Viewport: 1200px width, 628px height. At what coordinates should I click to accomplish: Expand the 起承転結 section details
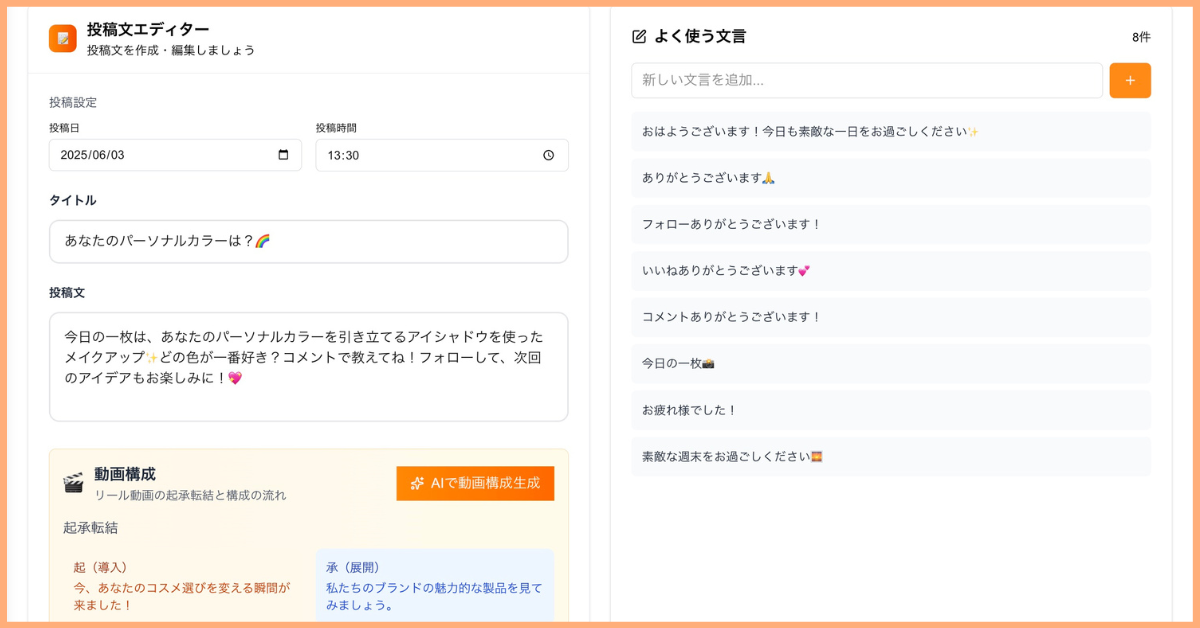(91, 525)
